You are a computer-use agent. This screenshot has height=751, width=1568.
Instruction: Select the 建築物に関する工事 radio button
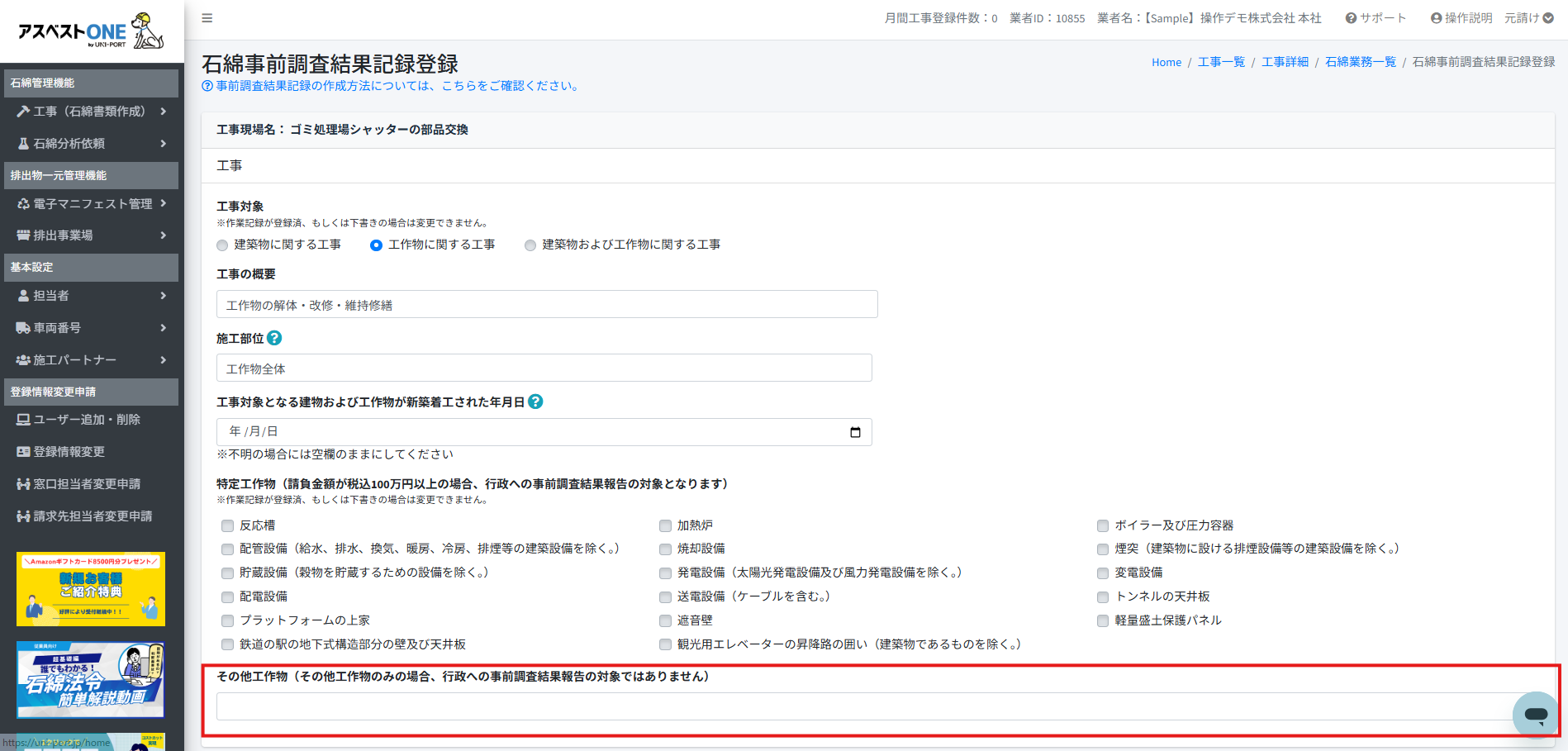point(222,245)
